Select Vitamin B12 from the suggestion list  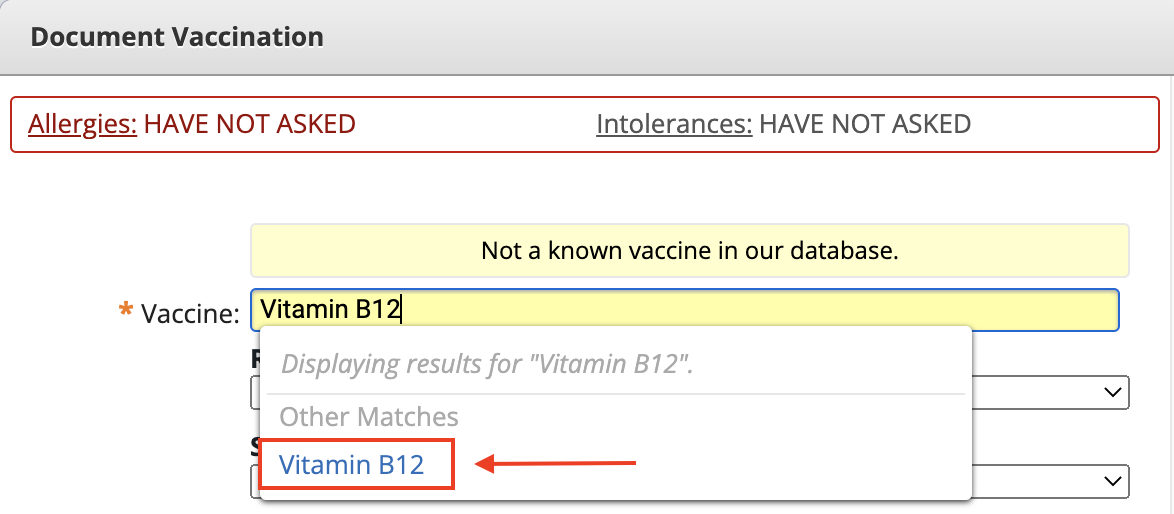(x=351, y=464)
